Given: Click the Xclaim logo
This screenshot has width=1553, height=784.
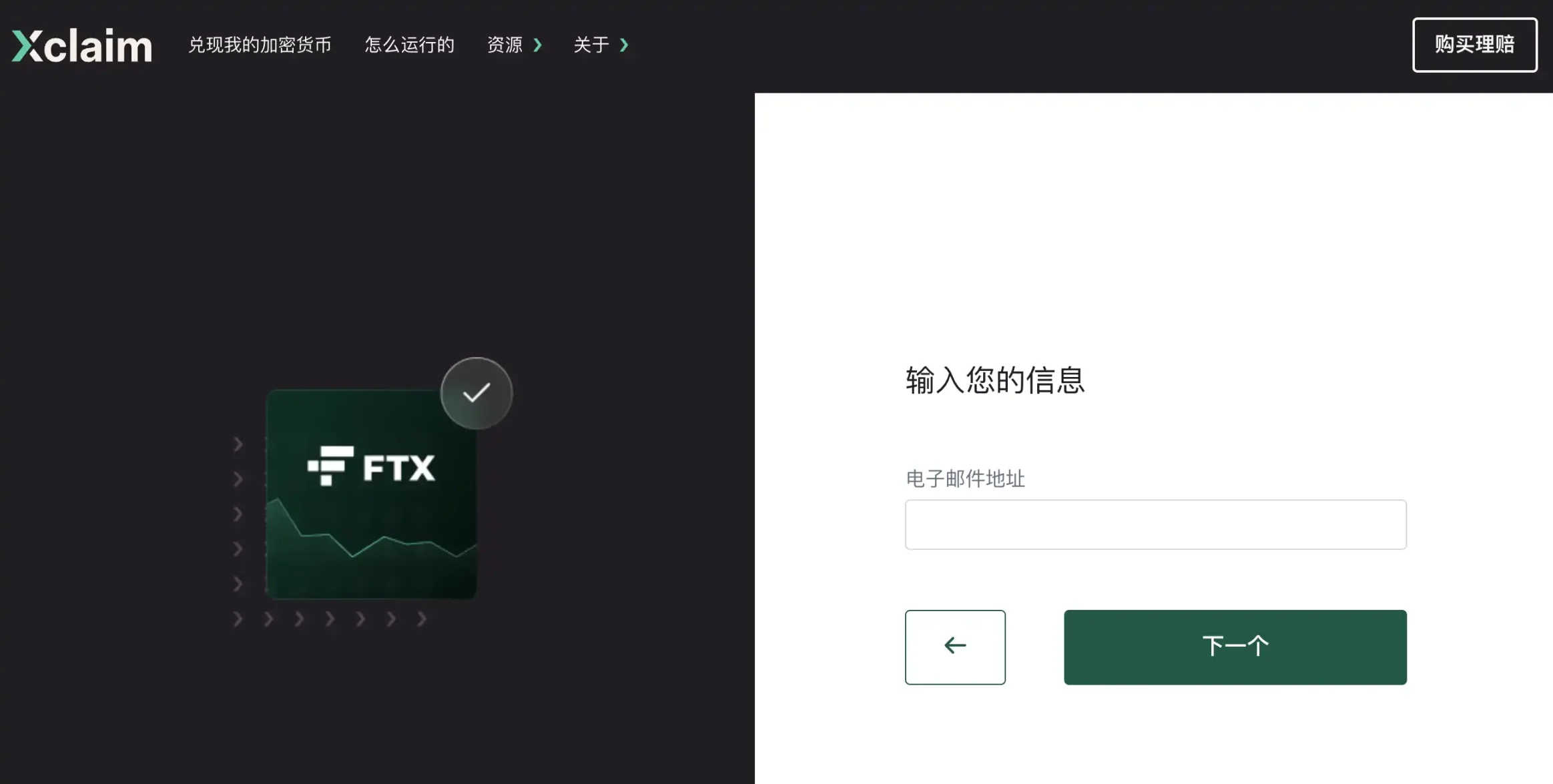Looking at the screenshot, I should (80, 44).
